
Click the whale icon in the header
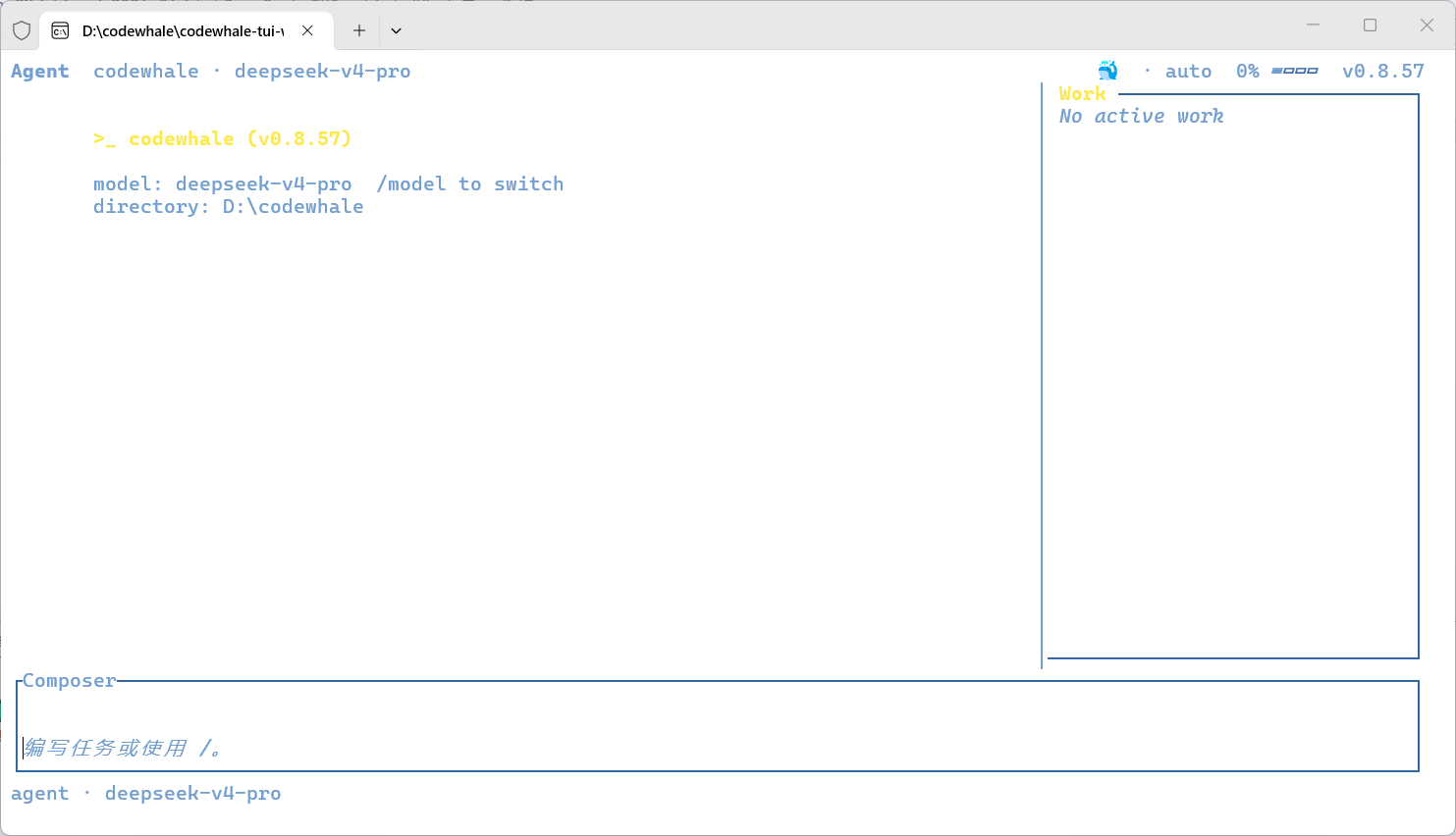1107,71
